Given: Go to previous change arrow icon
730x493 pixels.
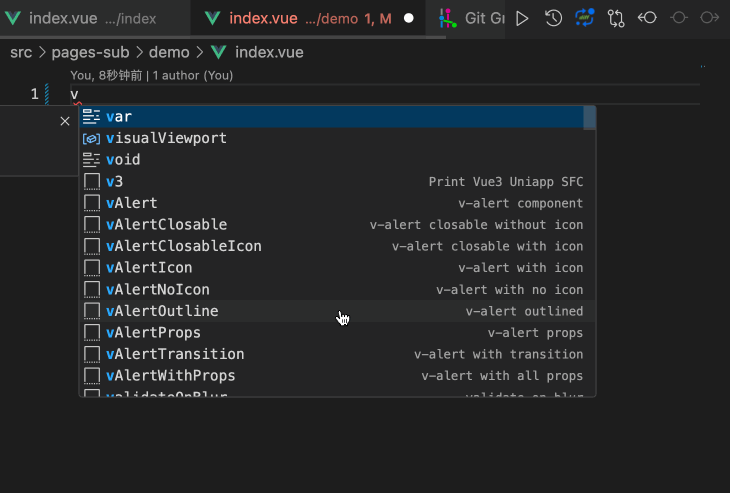Looking at the screenshot, I should [647, 18].
